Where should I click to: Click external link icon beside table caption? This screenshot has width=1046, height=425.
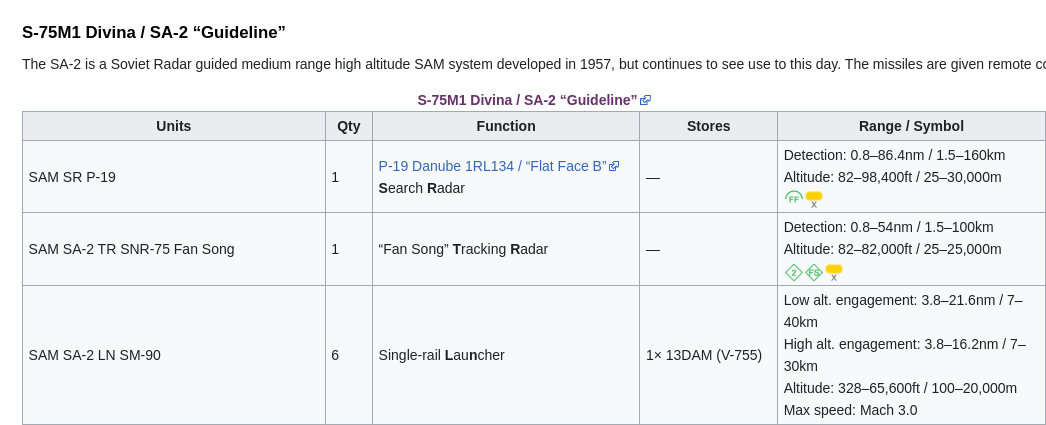click(x=645, y=100)
